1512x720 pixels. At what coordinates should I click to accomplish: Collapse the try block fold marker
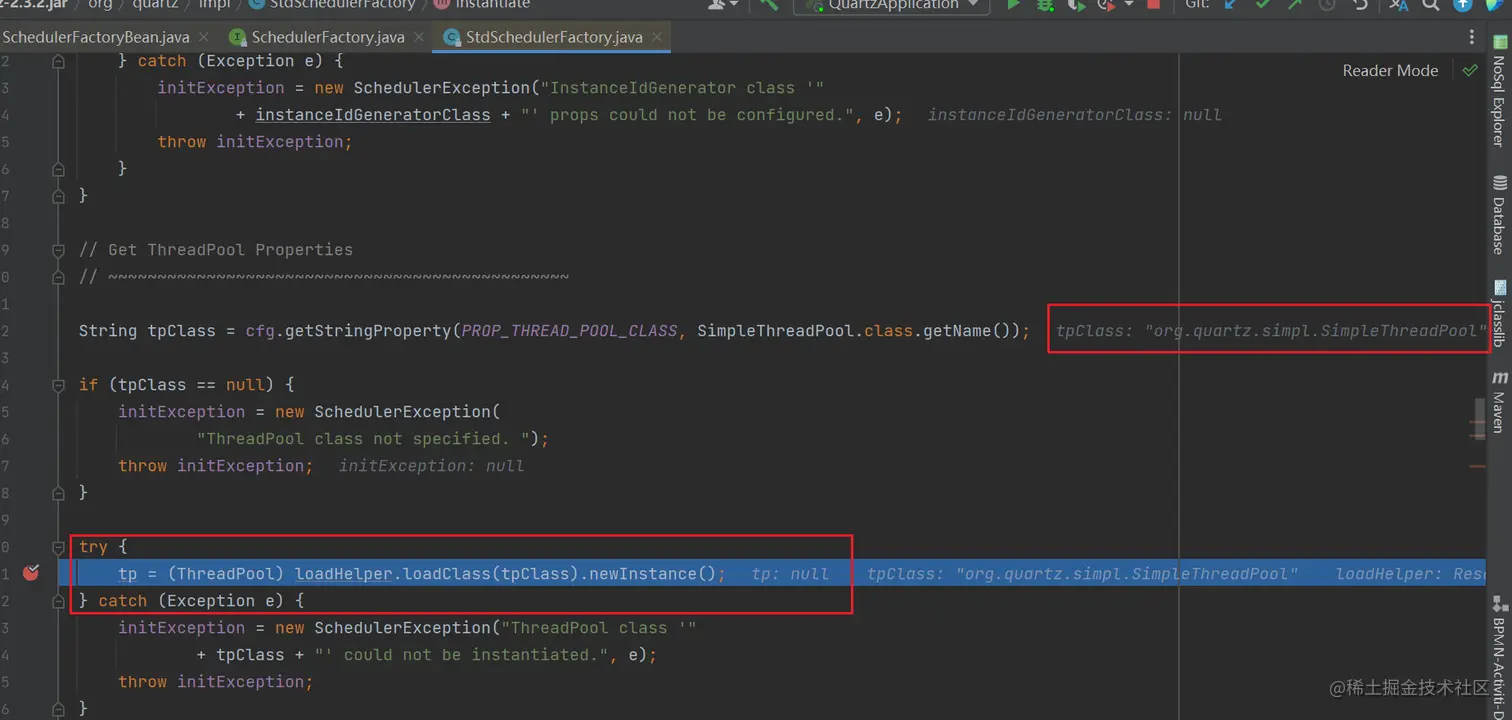(58, 547)
